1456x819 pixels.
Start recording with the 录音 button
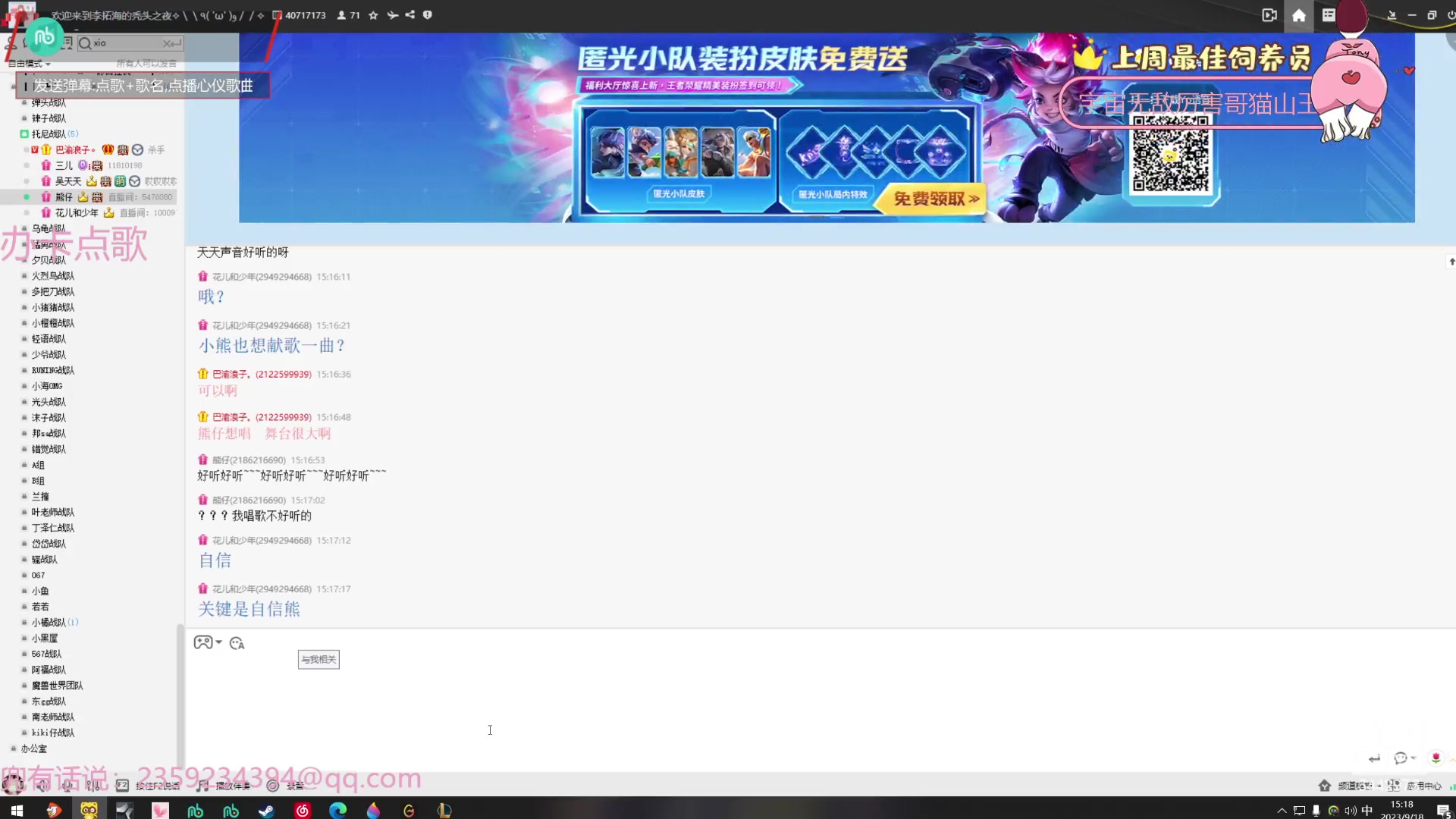286,786
